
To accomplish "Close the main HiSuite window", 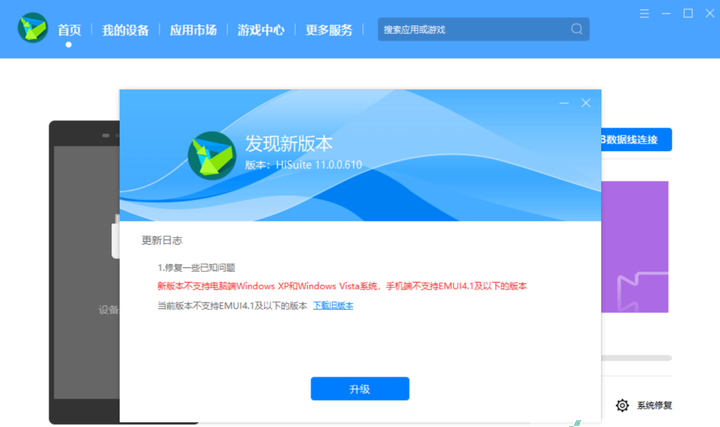I will pyautogui.click(x=708, y=13).
